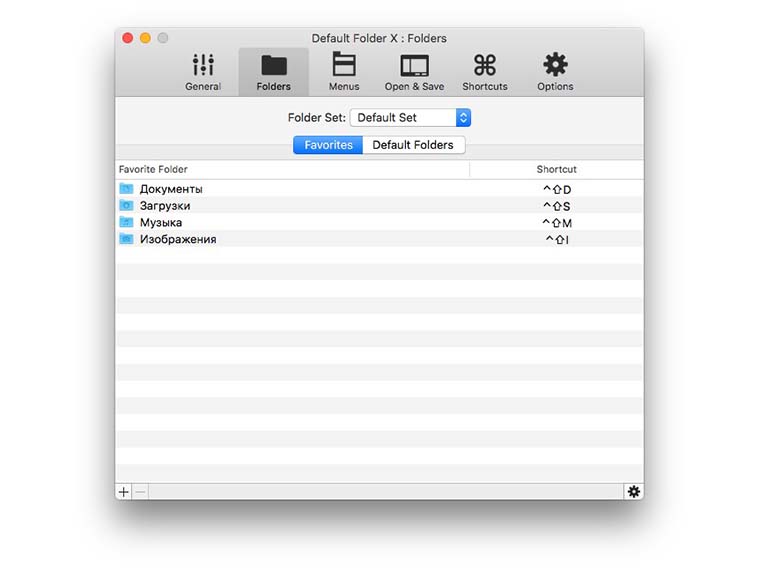Select the Музыка row name
The image size is (760, 570).
coord(161,222)
